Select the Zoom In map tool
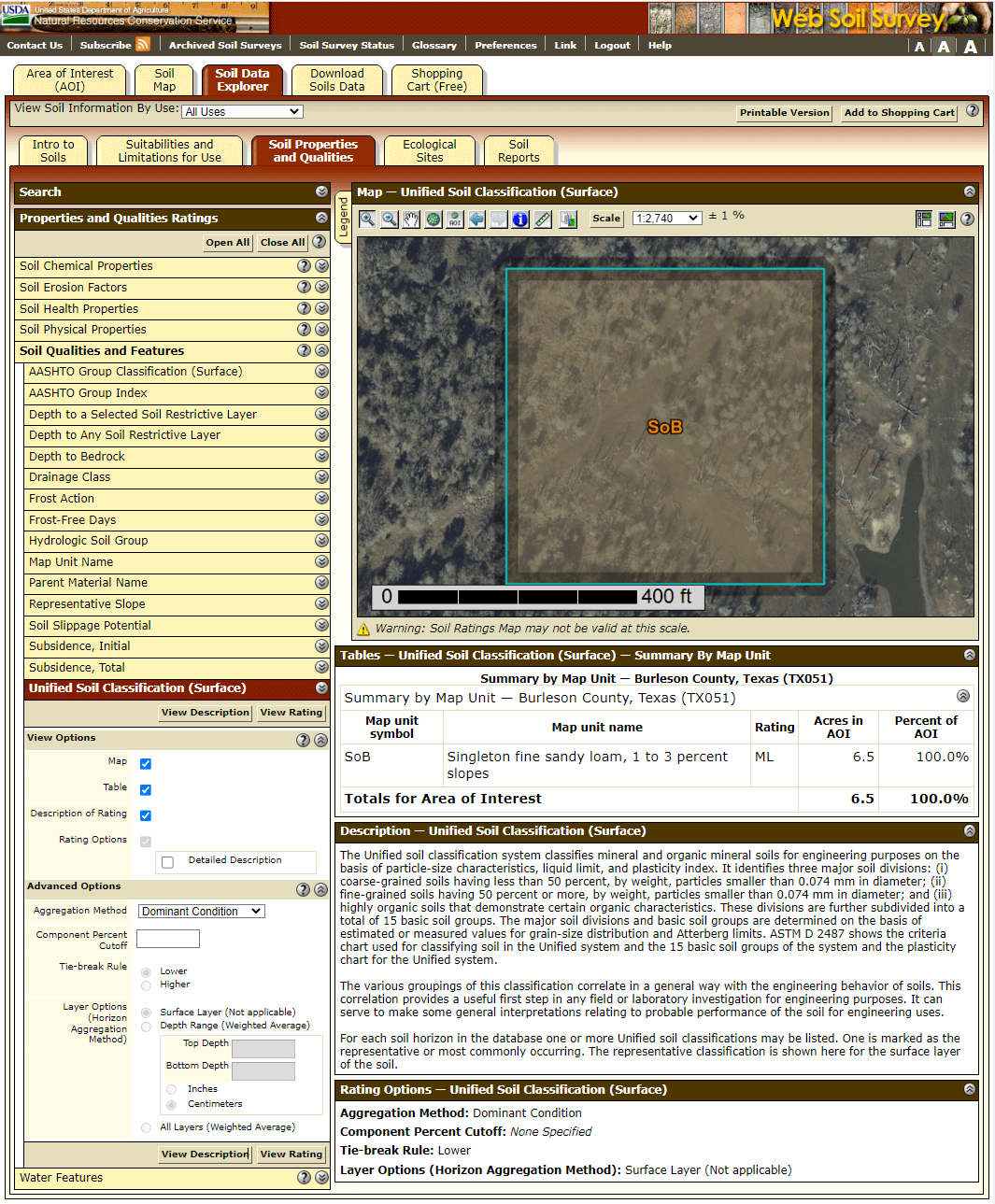This screenshot has width=995, height=1204. coord(368,219)
